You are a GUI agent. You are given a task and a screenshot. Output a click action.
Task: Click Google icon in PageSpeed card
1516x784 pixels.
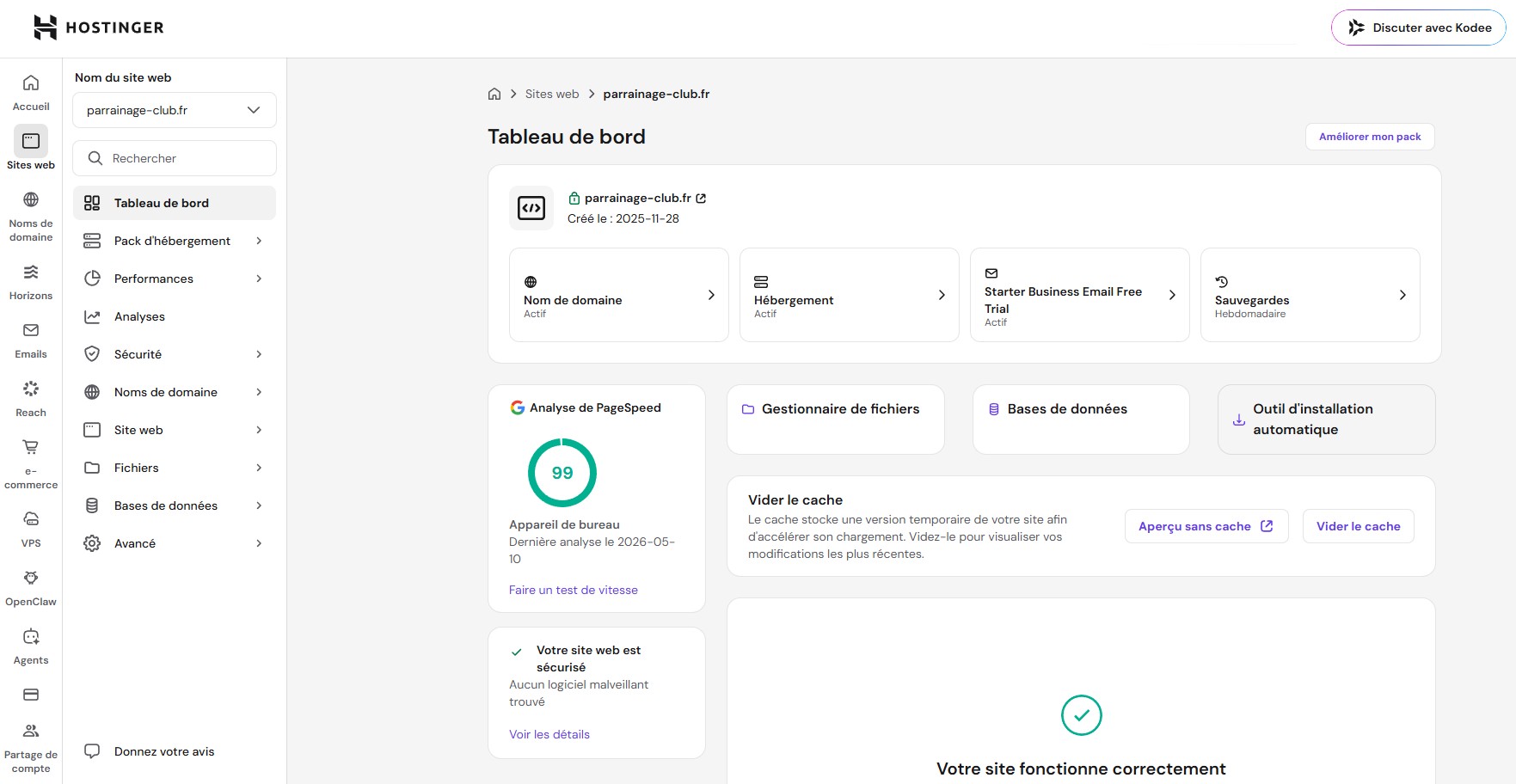(518, 407)
